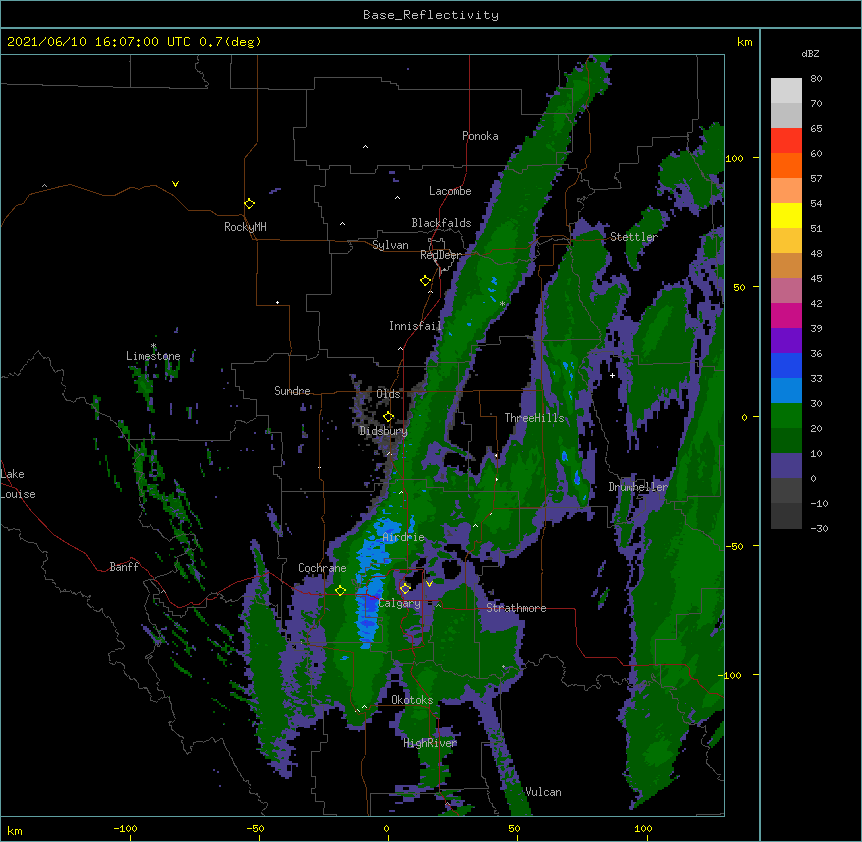Click the Stettler city label
The width and height of the screenshot is (862, 842).
634,237
